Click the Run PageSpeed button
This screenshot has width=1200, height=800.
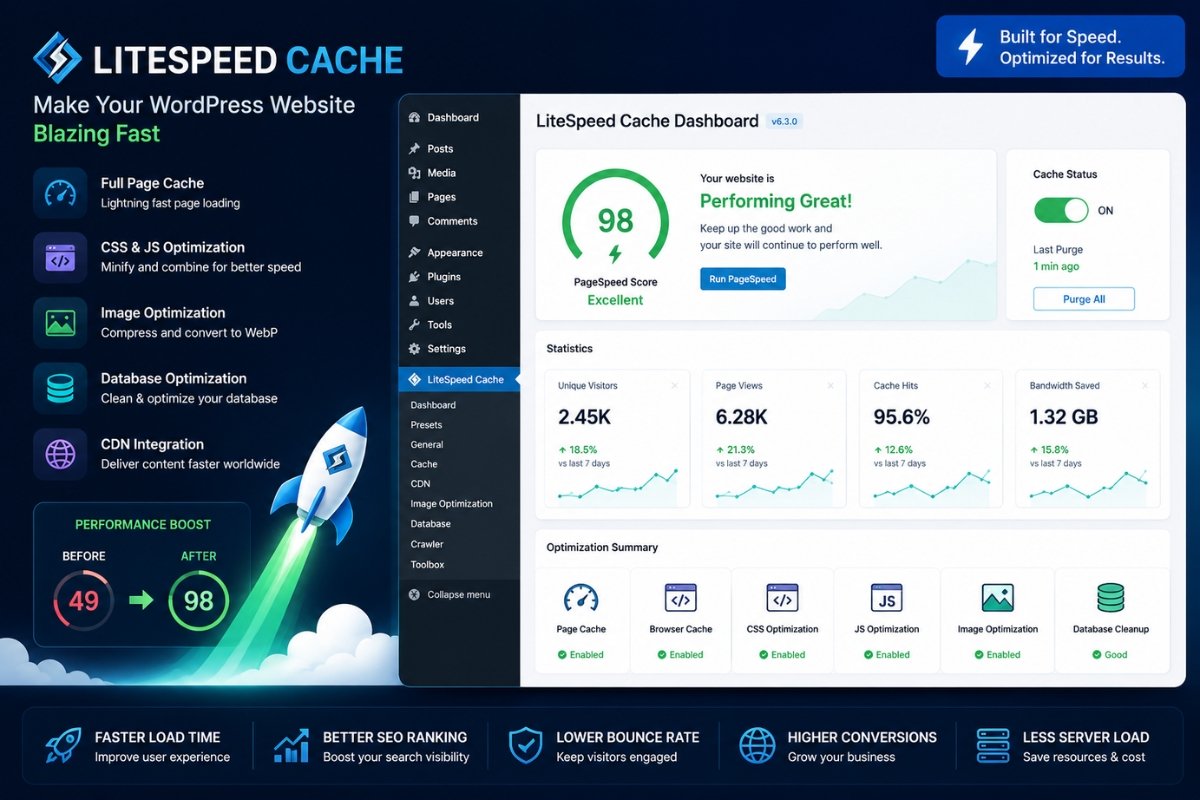[743, 279]
